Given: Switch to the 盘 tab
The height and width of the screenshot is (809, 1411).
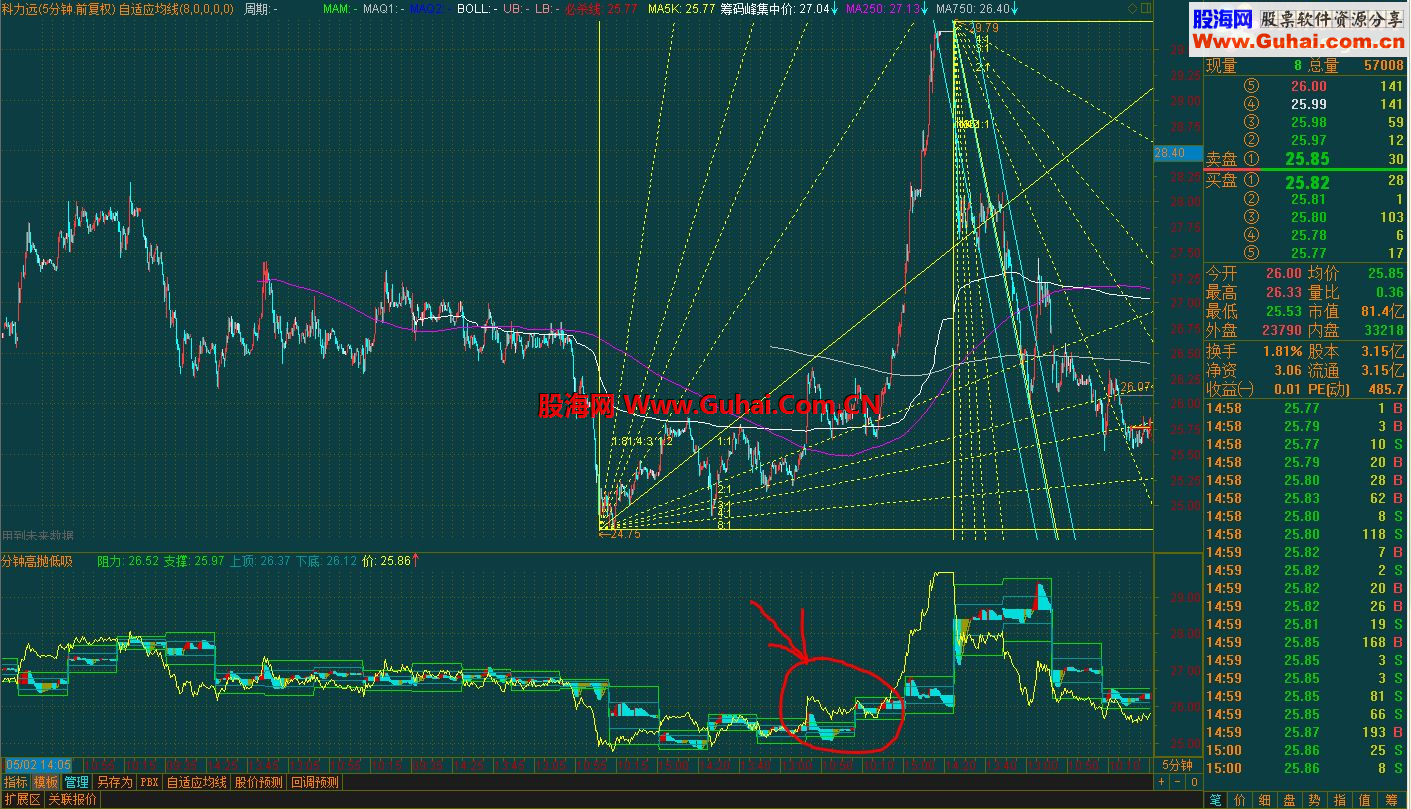Looking at the screenshot, I should coord(1291,799).
